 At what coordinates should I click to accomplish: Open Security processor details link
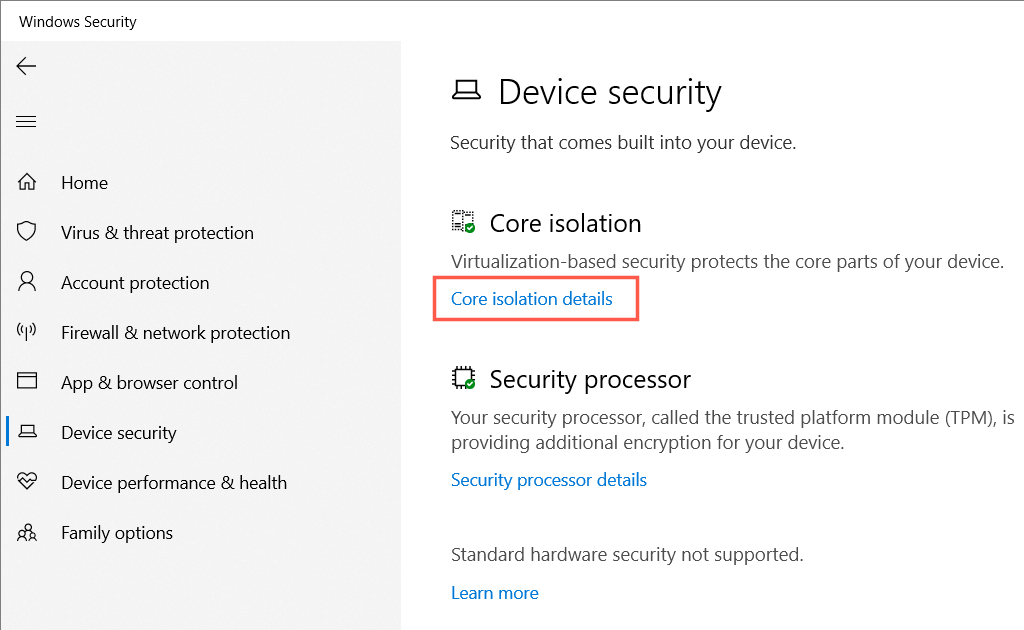point(548,480)
